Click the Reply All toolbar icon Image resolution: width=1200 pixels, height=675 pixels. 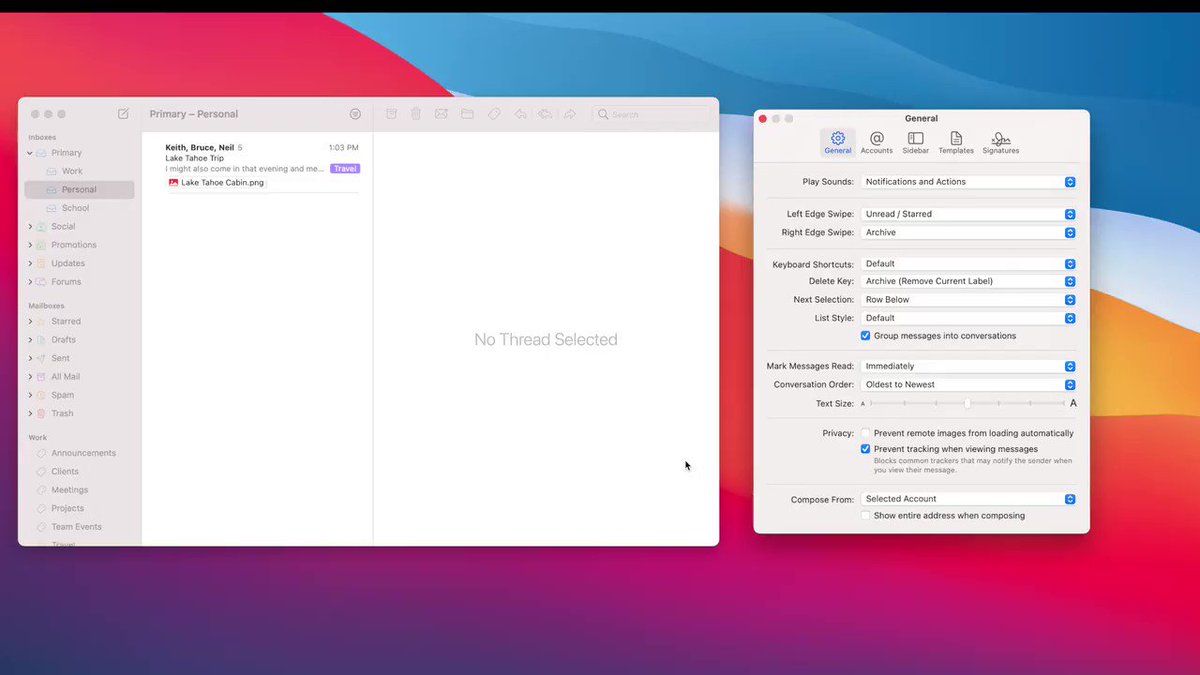pyautogui.click(x=545, y=114)
